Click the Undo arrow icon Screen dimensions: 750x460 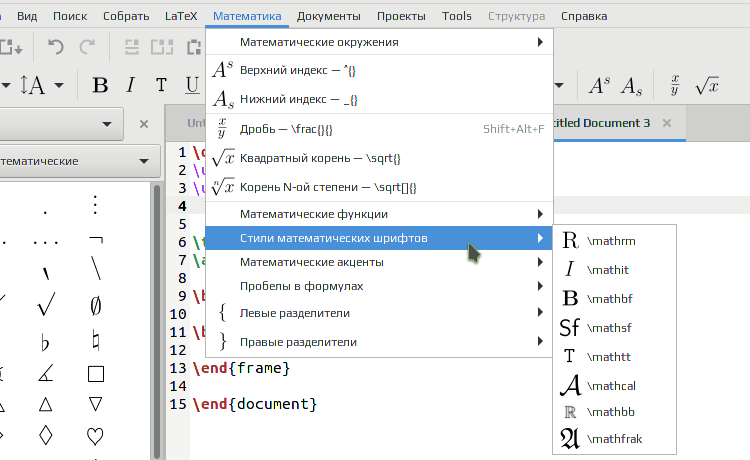coord(55,47)
